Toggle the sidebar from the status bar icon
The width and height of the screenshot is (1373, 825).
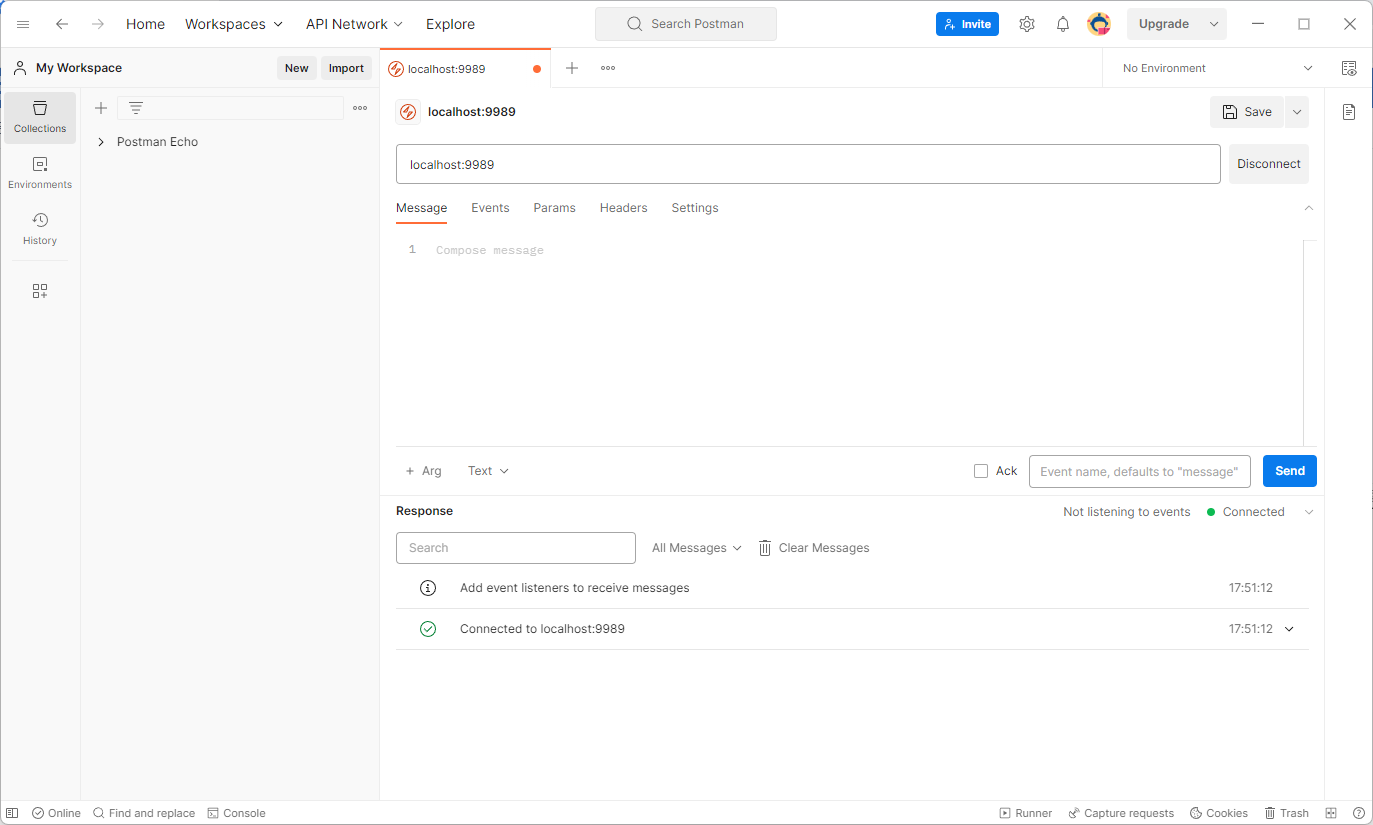pos(12,813)
